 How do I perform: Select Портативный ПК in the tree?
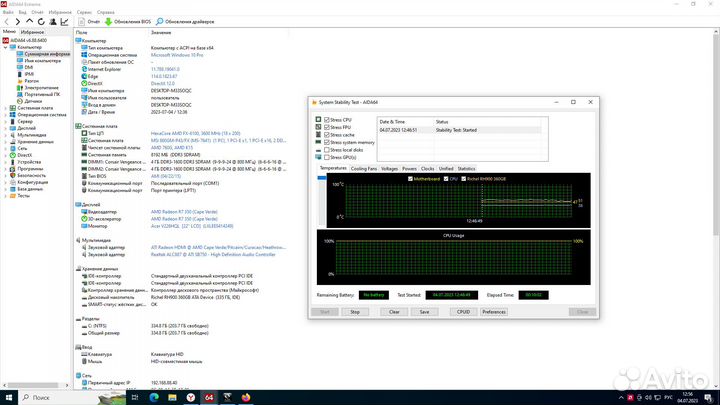42,94
